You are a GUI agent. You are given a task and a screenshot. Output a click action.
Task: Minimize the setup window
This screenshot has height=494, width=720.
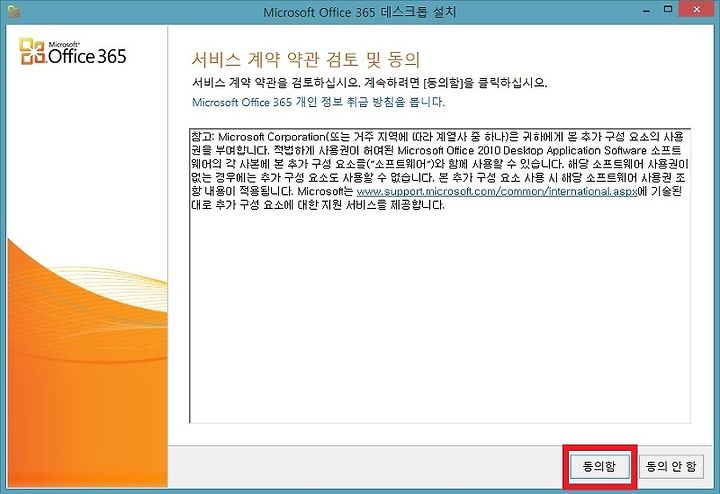pyautogui.click(x=647, y=10)
